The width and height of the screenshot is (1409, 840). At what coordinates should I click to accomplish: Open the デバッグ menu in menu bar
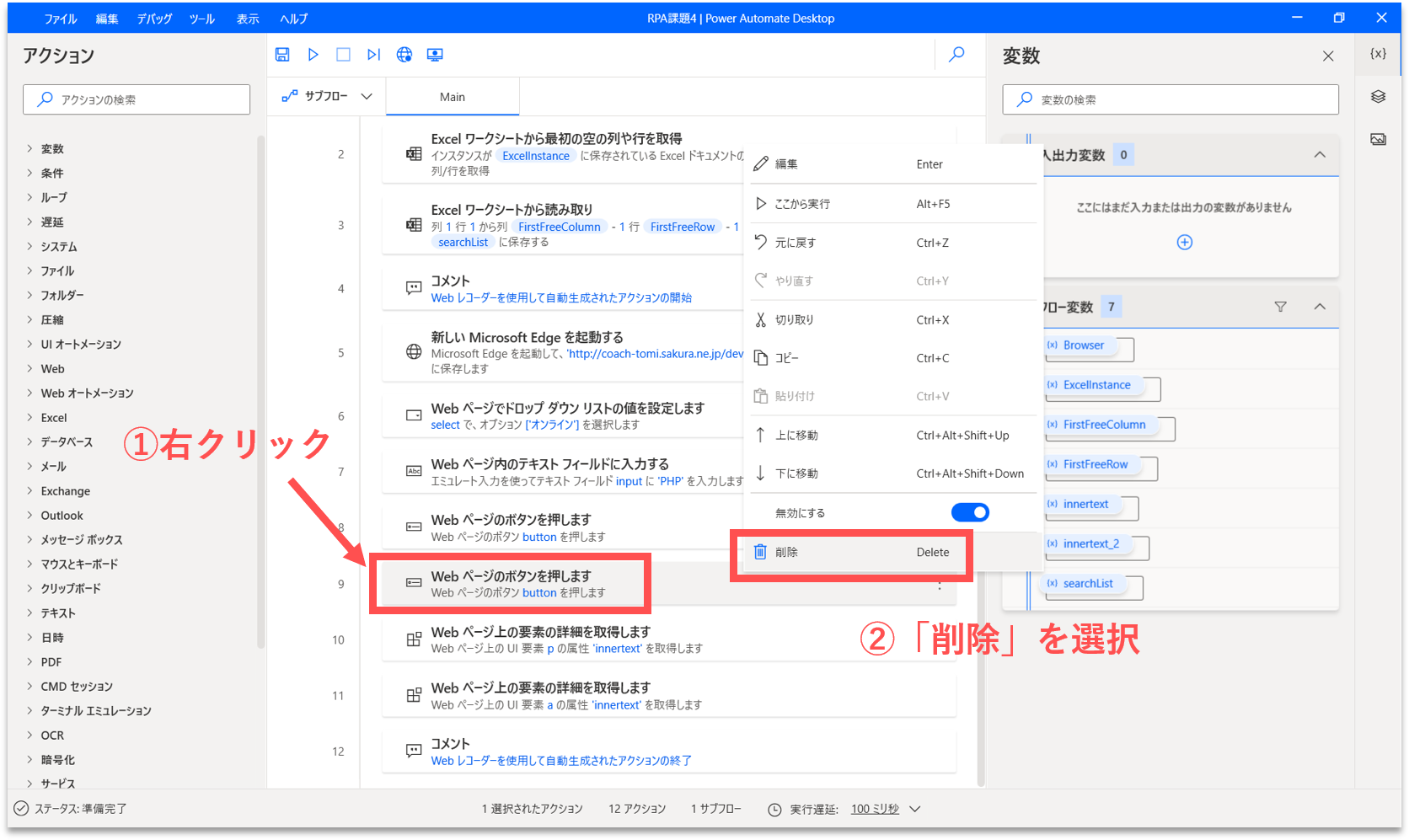point(154,19)
